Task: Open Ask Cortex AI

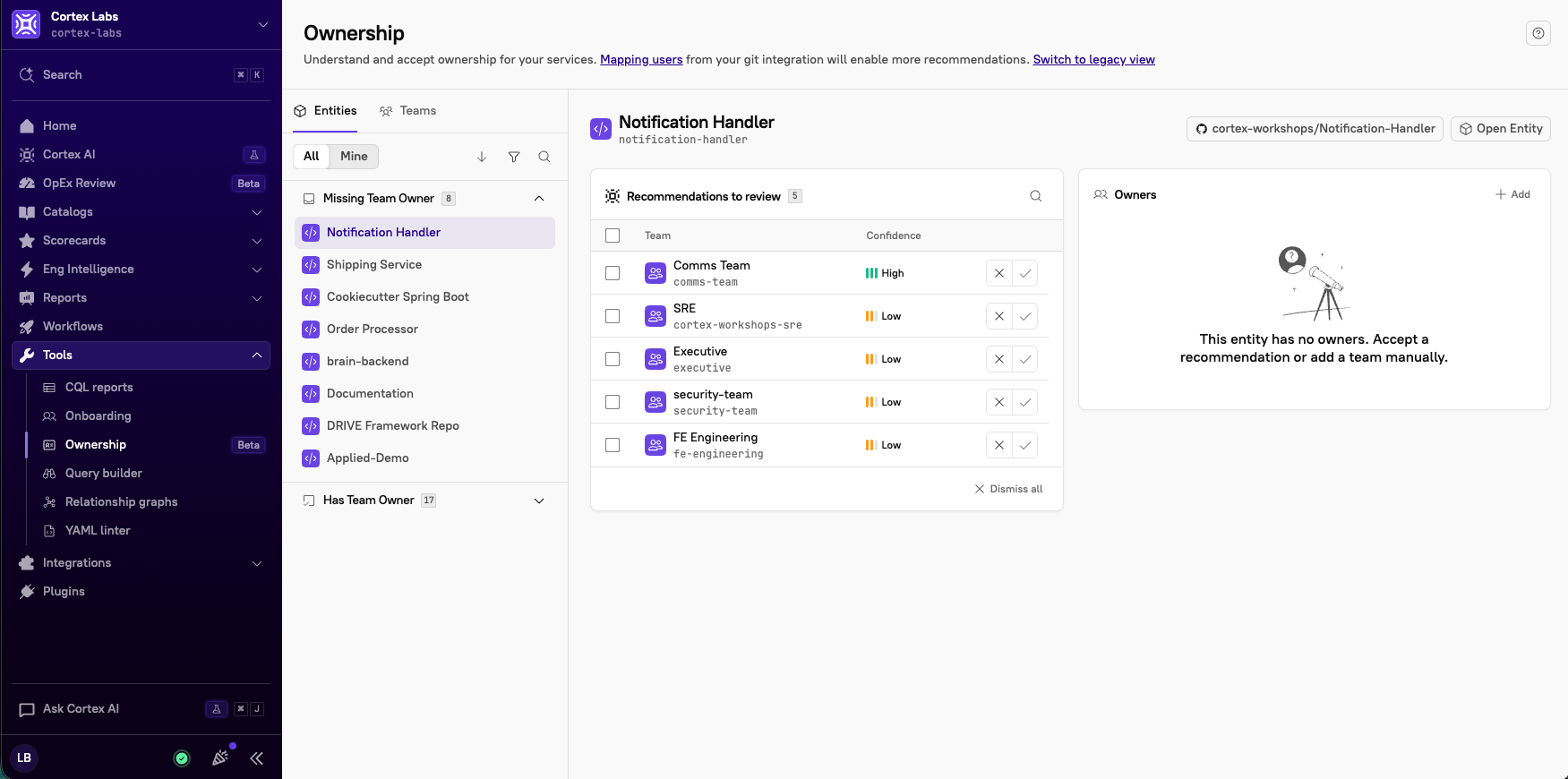Action: click(141, 709)
